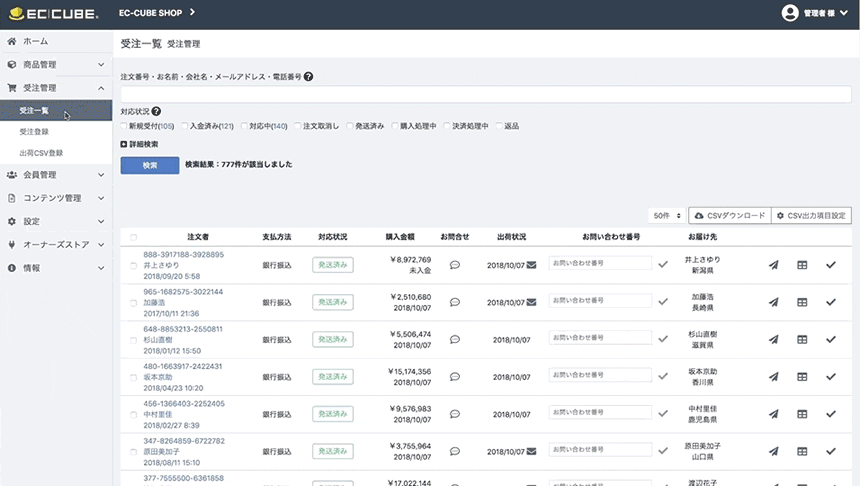Click the EC-CUBE logo
860x486 pixels.
coord(54,14)
